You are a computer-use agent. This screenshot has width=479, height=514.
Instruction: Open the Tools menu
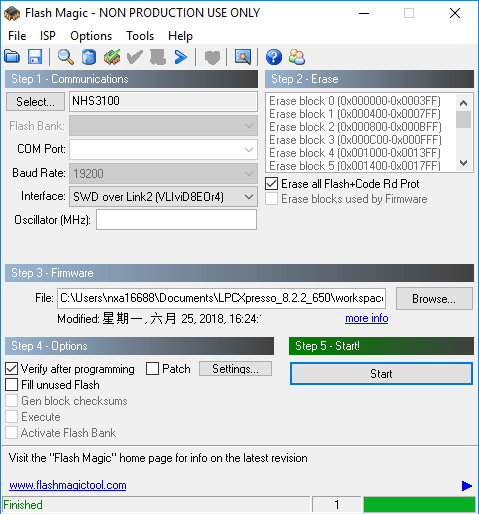coord(140,36)
